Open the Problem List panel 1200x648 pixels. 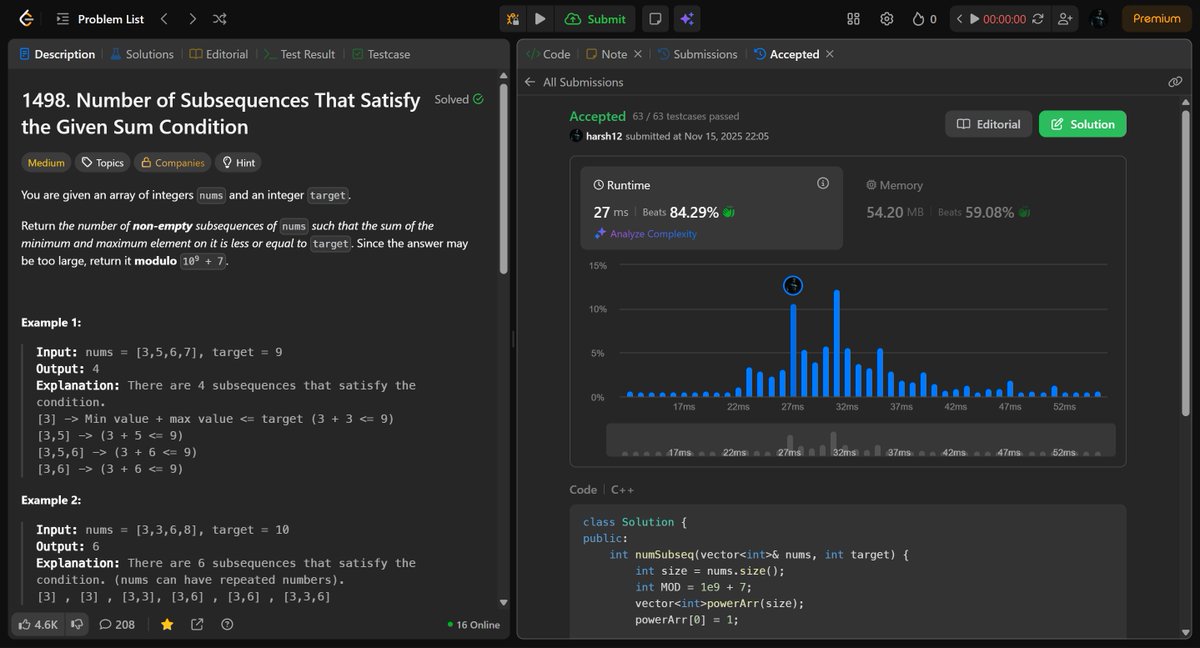click(x=99, y=18)
